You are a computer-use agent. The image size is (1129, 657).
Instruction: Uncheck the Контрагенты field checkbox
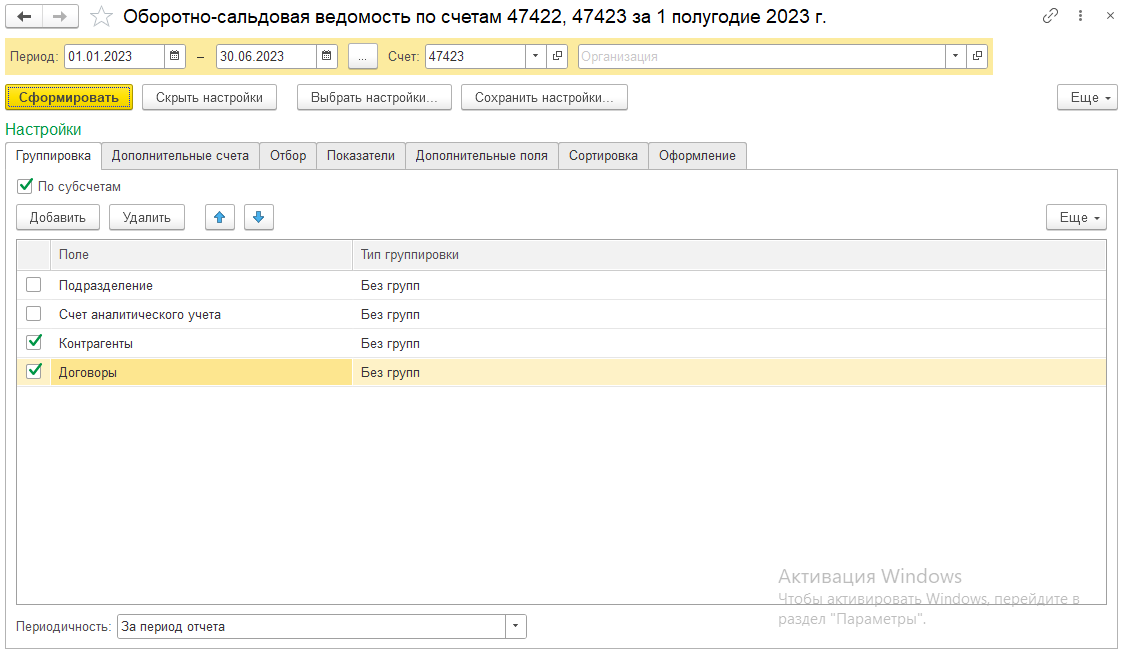tap(34, 343)
